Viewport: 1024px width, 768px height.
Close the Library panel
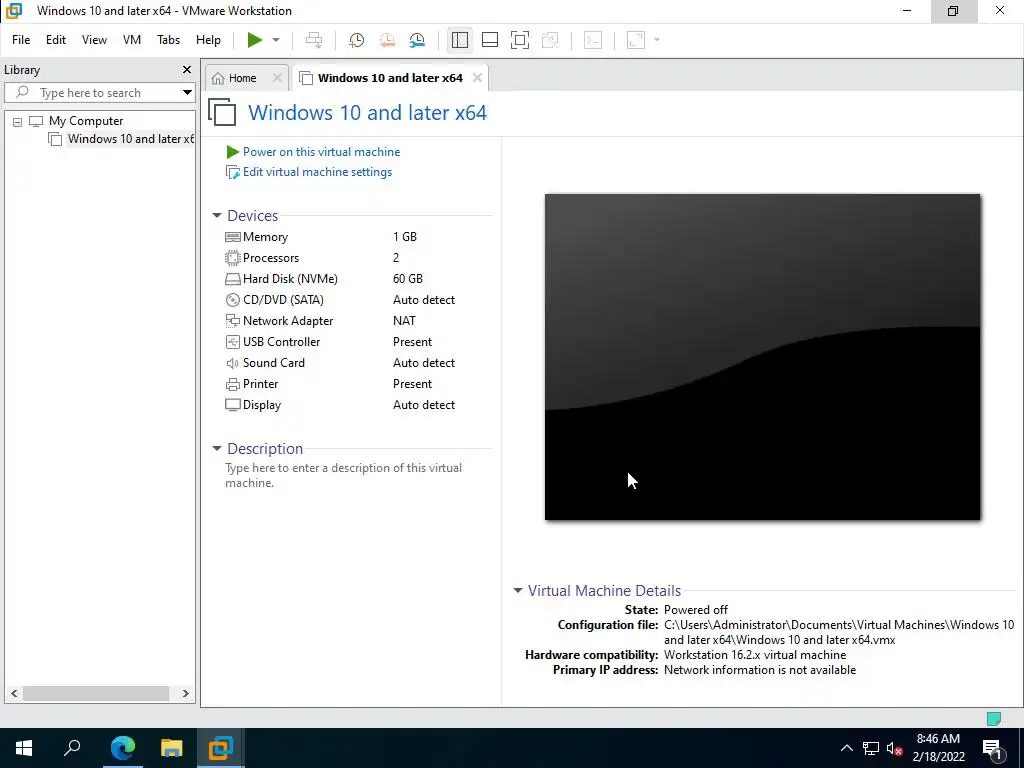187,69
